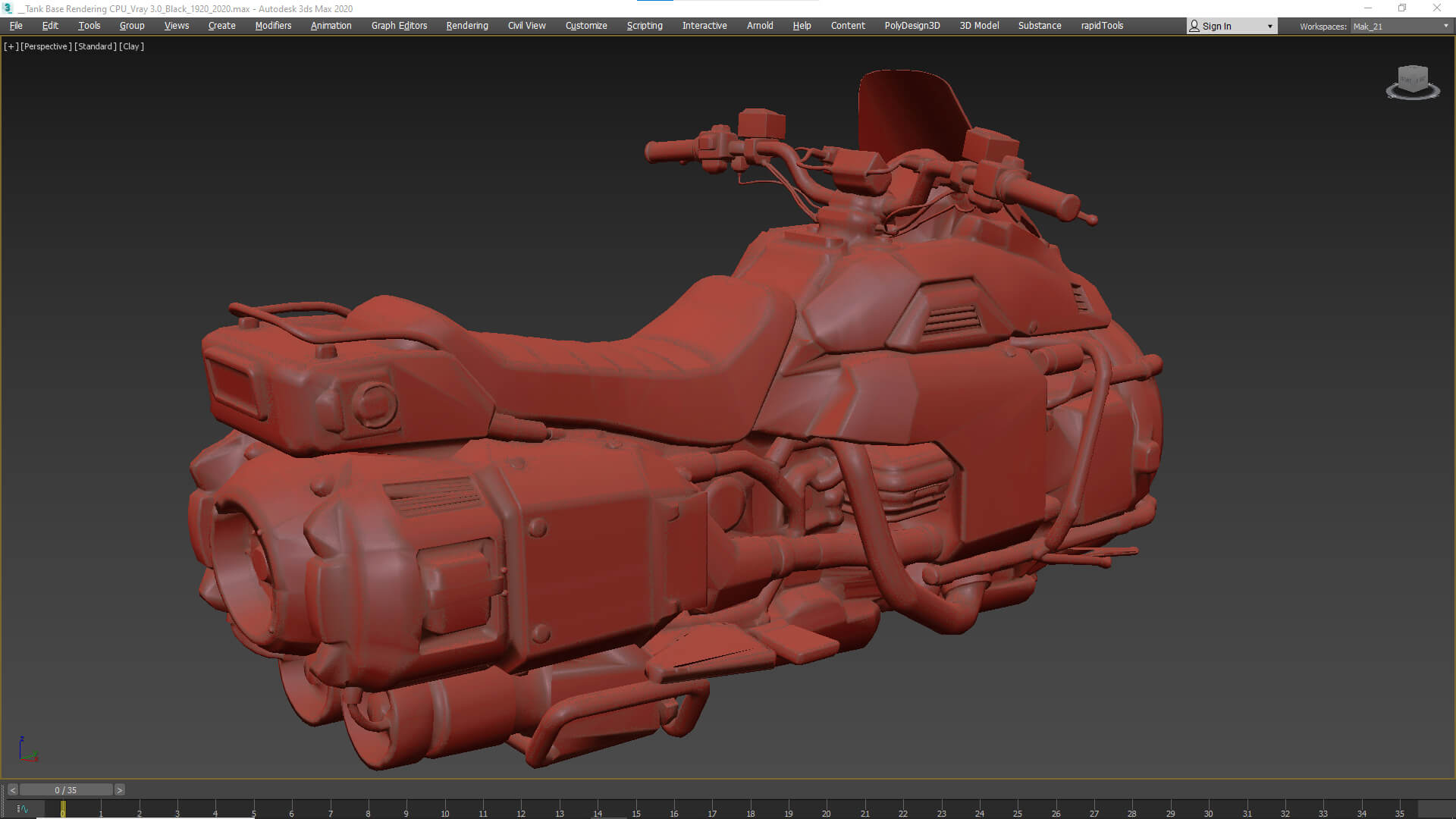Click the ViewCube navigation widget
This screenshot has width=1456, height=819.
(x=1413, y=82)
